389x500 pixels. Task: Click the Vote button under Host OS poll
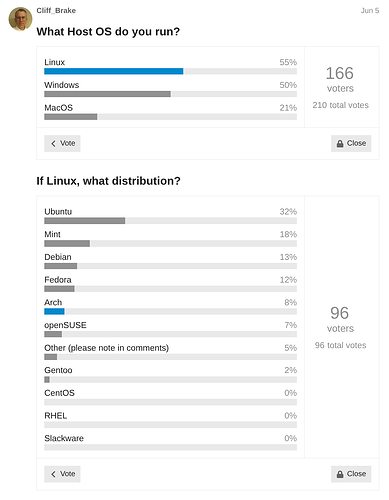tap(62, 143)
